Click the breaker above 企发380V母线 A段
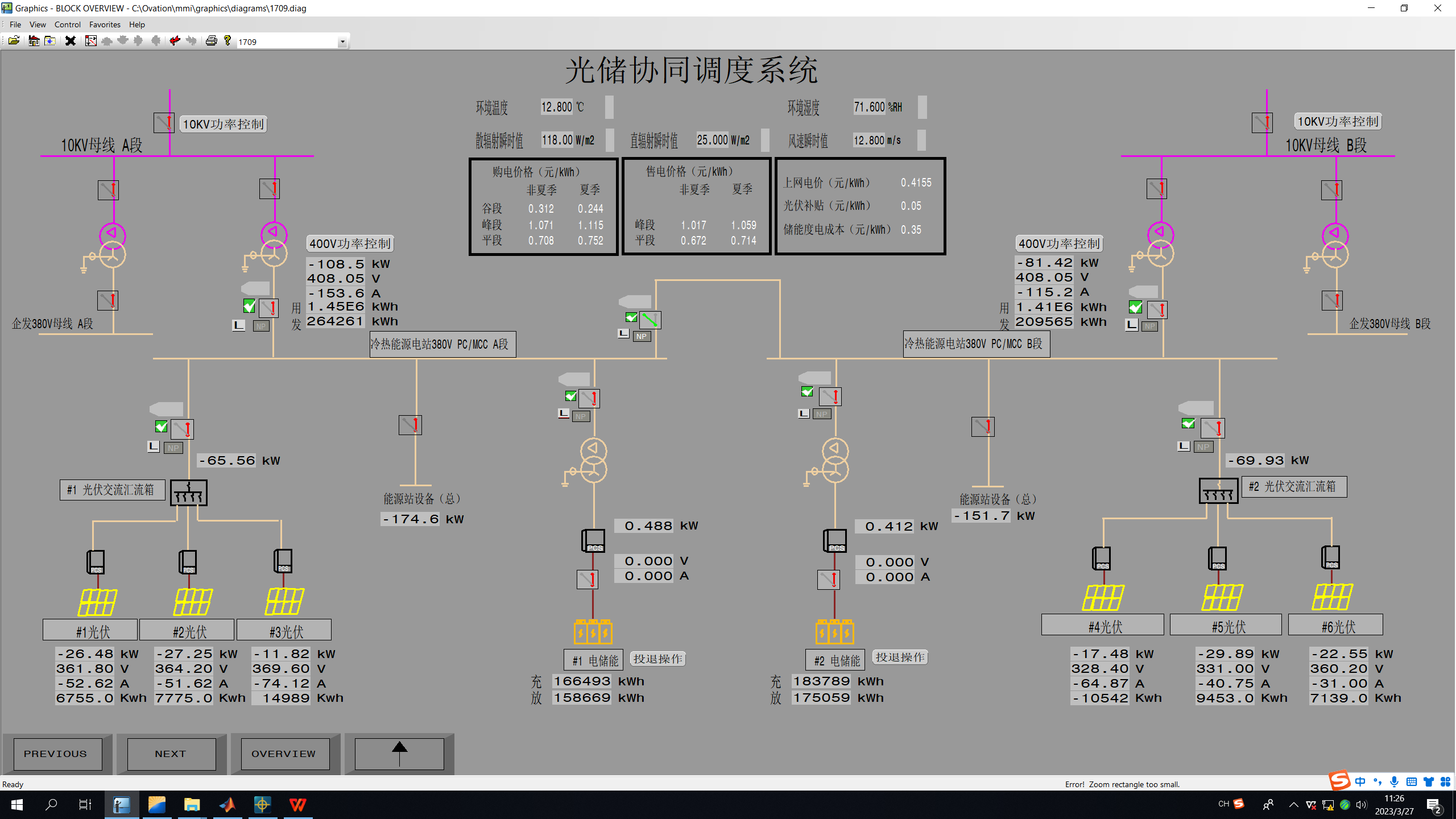This screenshot has height=819, width=1456. 108,300
